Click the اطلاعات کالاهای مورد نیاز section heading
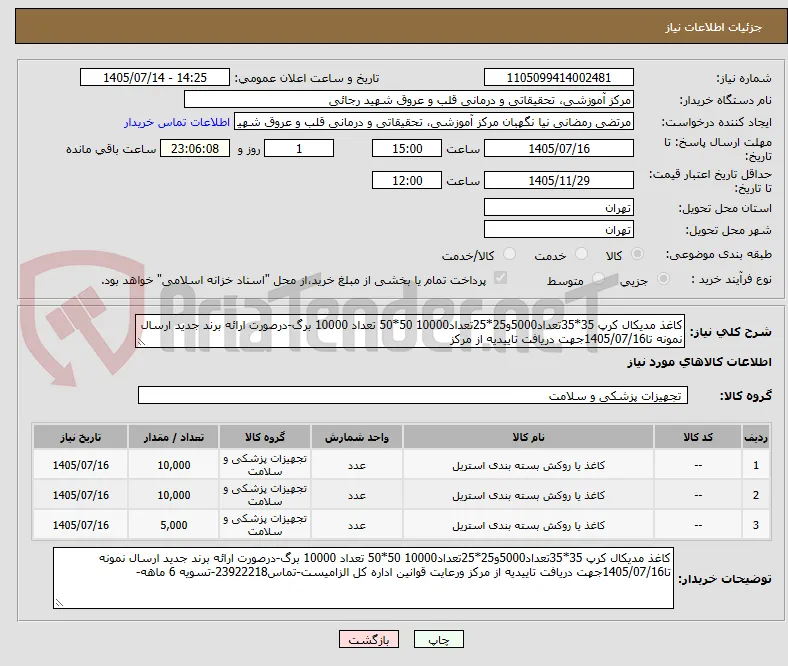The width and height of the screenshot is (788, 666). tap(699, 362)
